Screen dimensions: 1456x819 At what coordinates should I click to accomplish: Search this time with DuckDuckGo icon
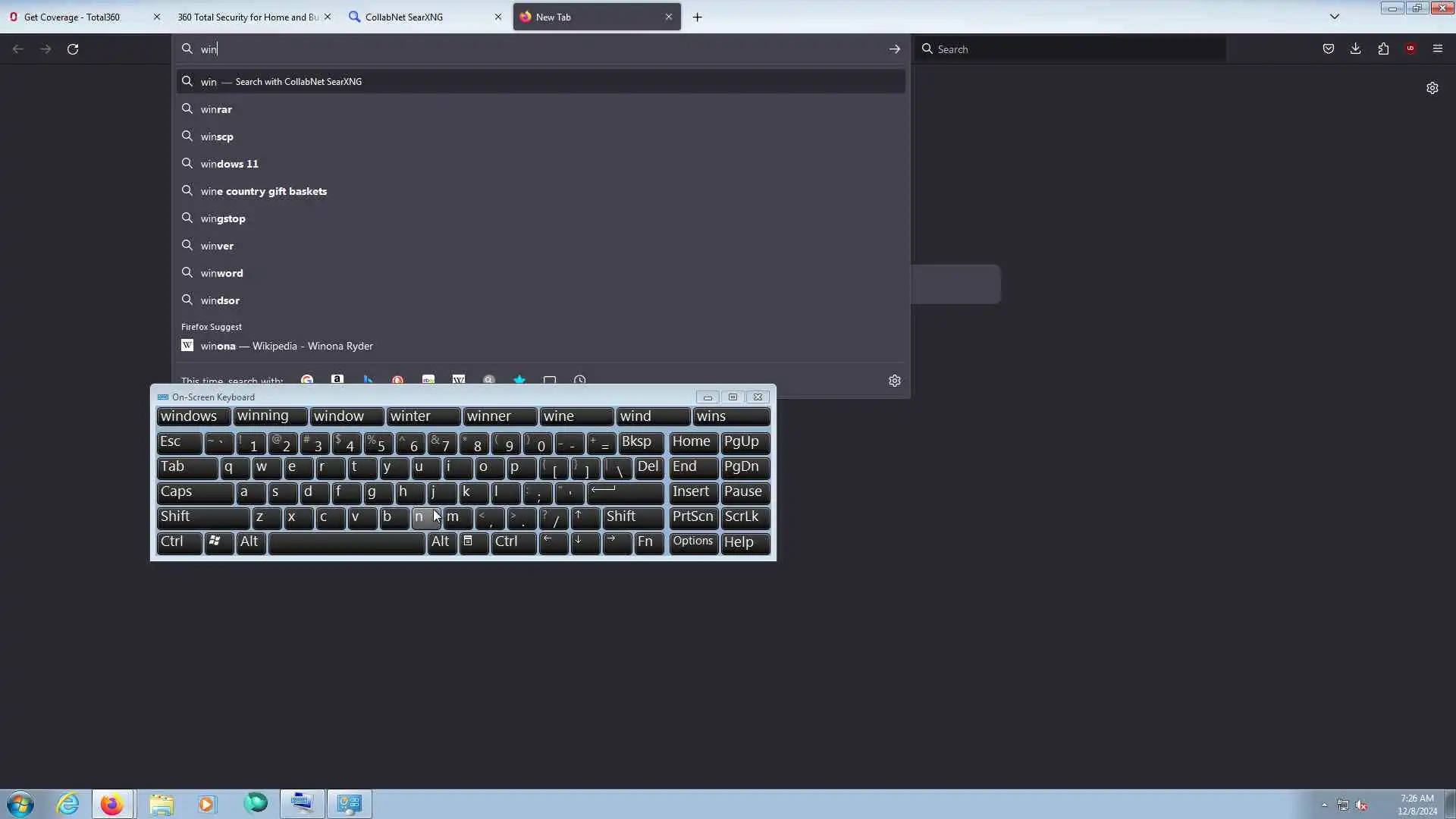tap(398, 380)
